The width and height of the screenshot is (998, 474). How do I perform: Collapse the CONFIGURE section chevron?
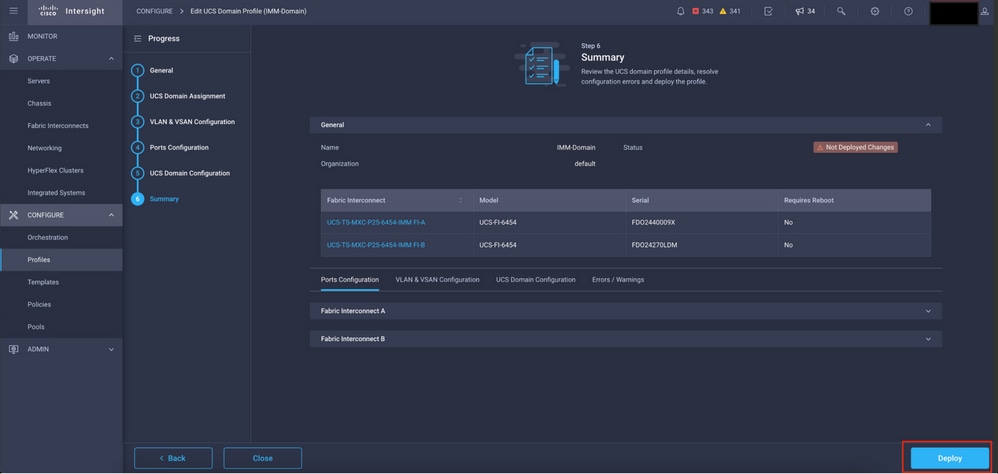(111, 215)
